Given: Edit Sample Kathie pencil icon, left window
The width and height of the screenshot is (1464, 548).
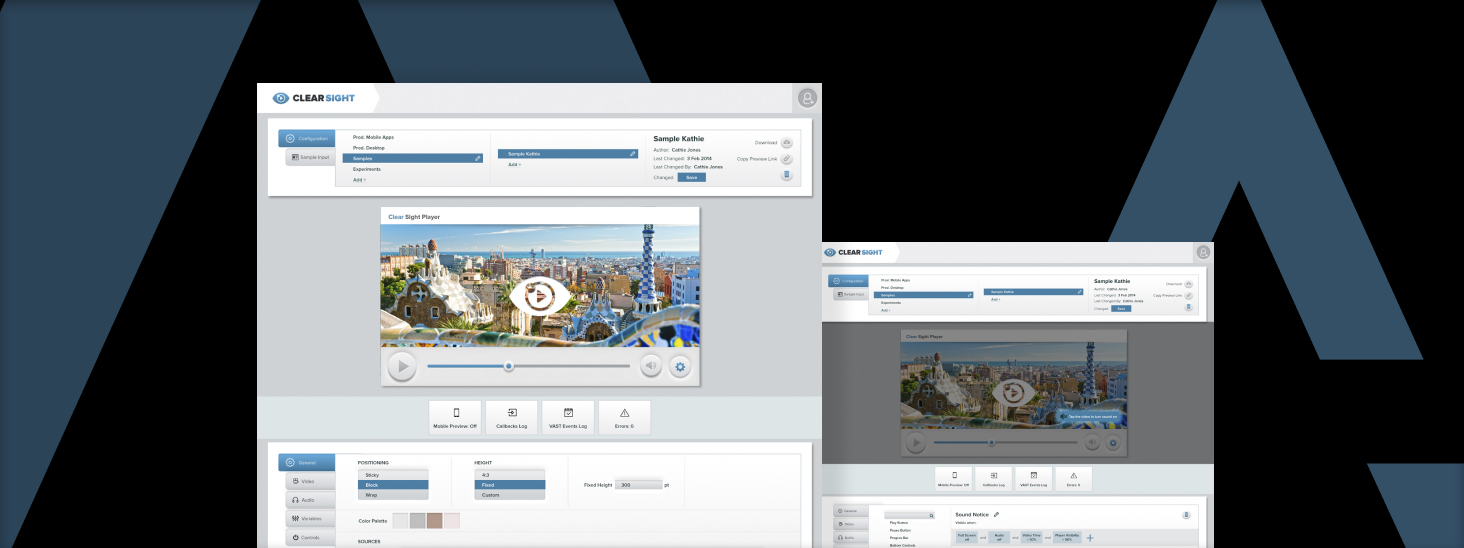Looking at the screenshot, I should [633, 154].
